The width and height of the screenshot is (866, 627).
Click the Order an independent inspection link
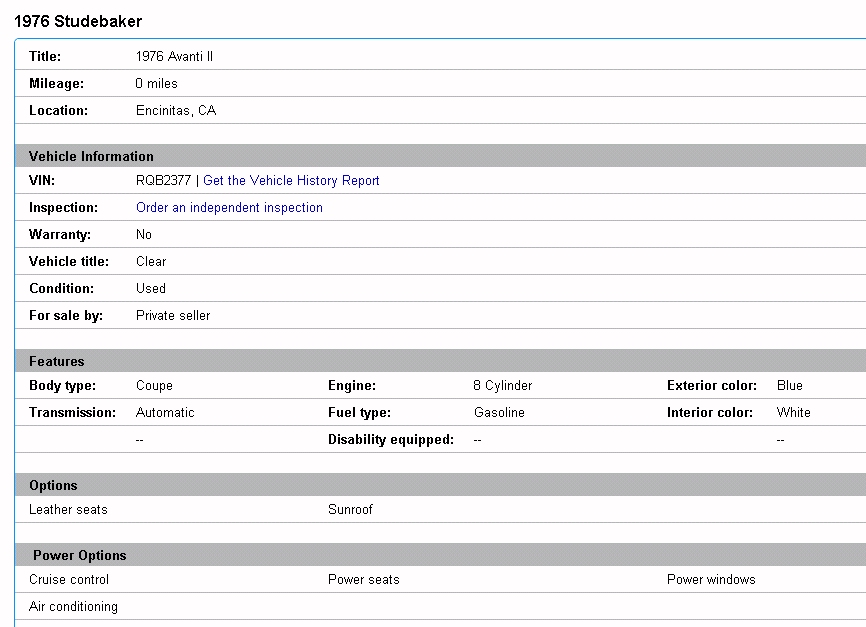pos(229,208)
